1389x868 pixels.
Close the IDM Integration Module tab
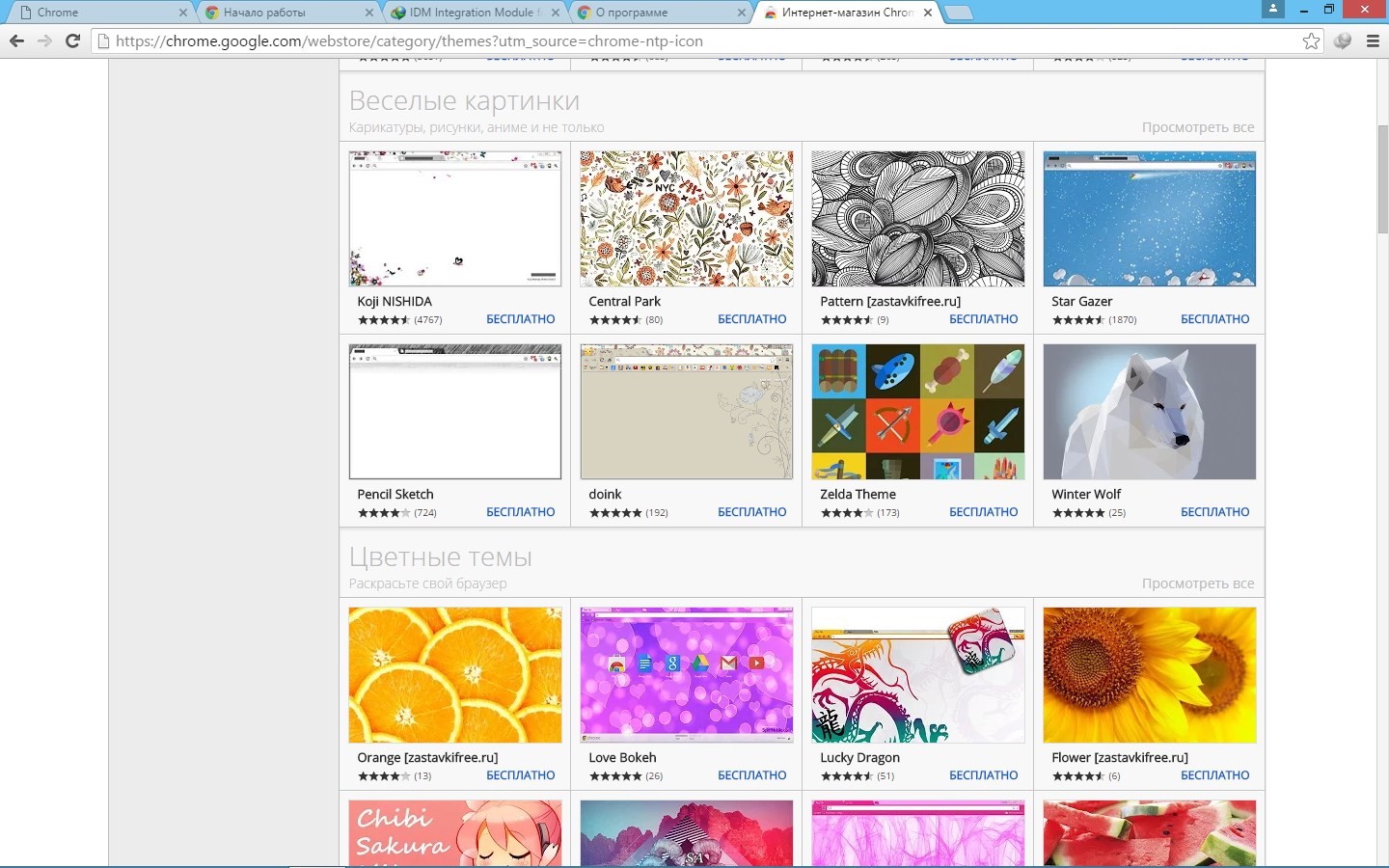(x=555, y=13)
